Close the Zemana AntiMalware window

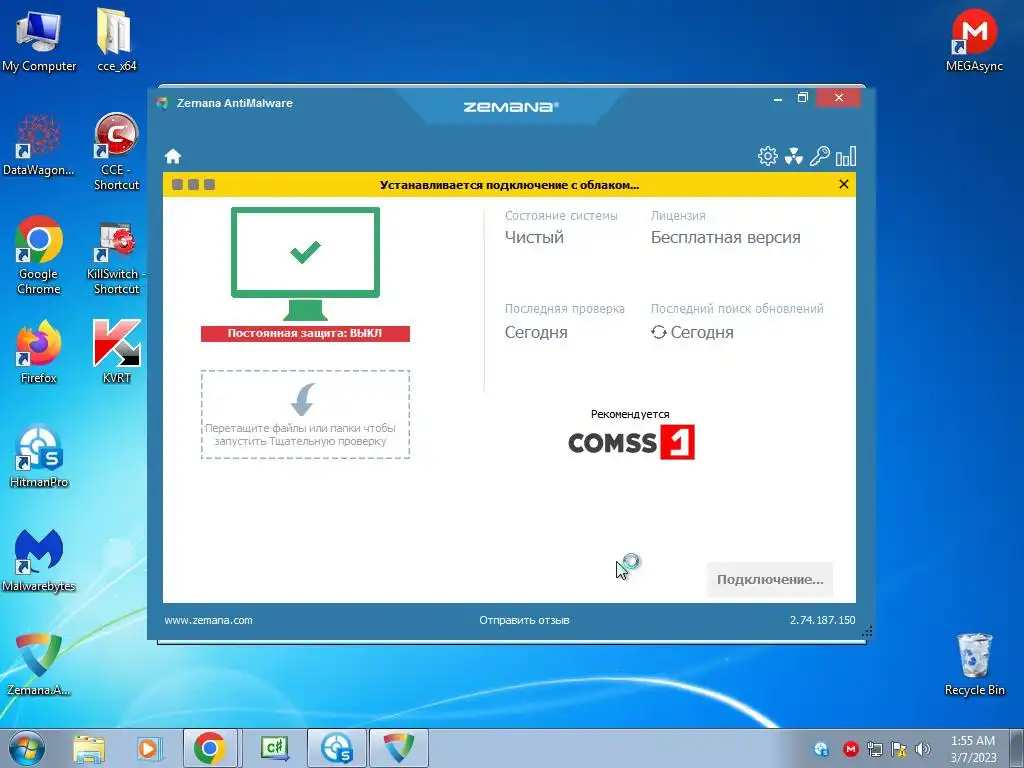tap(839, 98)
